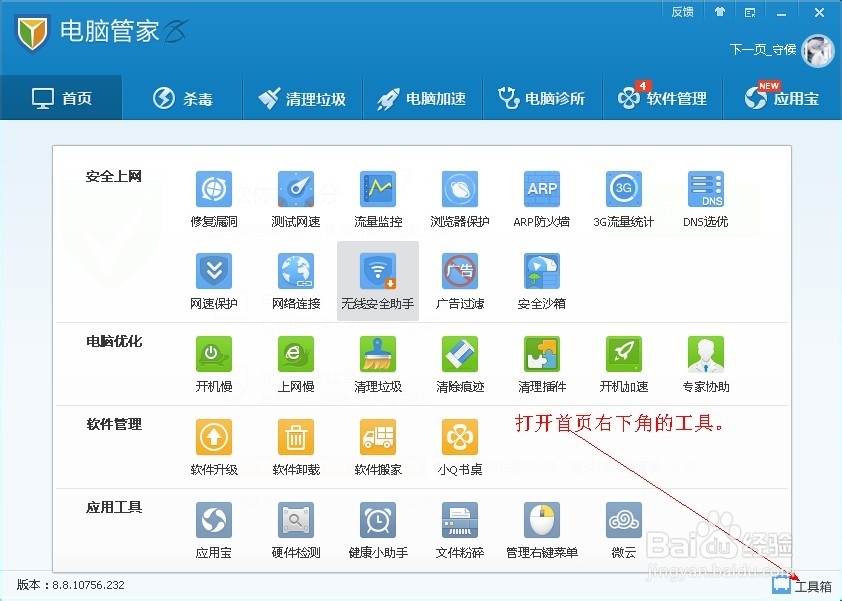Open 广告过滤 ad filter
This screenshot has width=842, height=601.
coord(460,281)
